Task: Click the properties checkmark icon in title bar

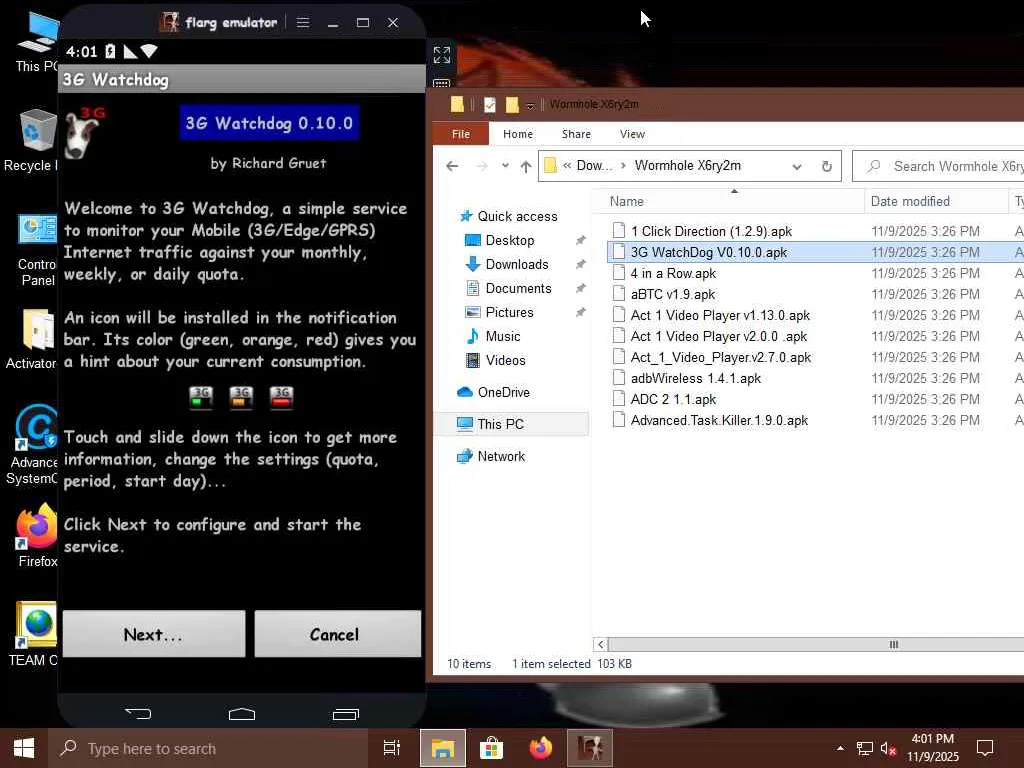Action: click(x=490, y=104)
